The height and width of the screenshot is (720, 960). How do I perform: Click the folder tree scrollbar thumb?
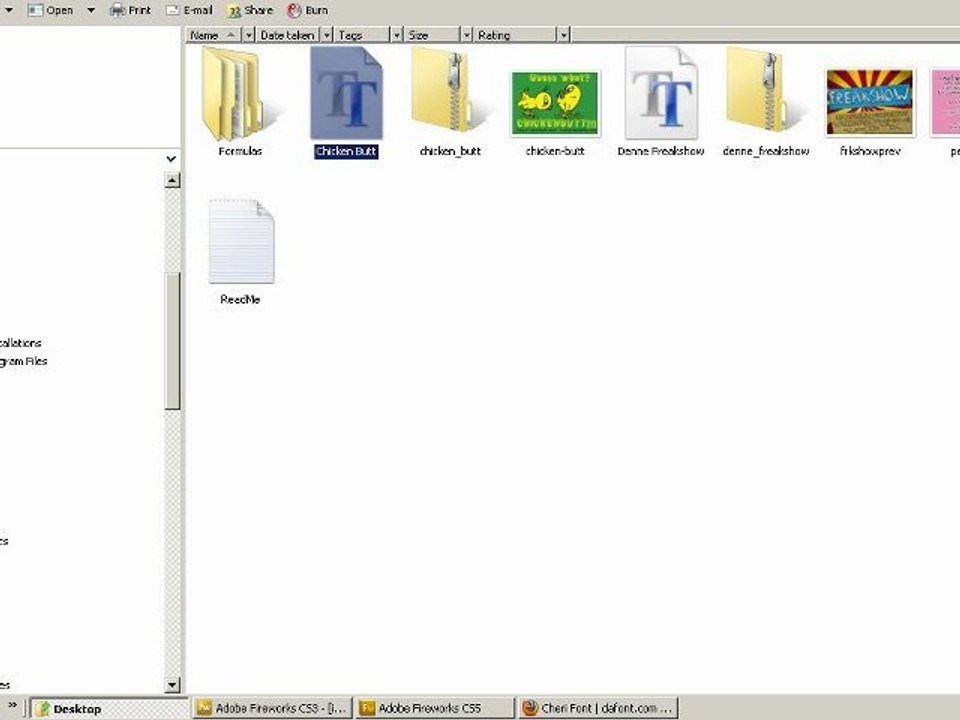coord(173,341)
